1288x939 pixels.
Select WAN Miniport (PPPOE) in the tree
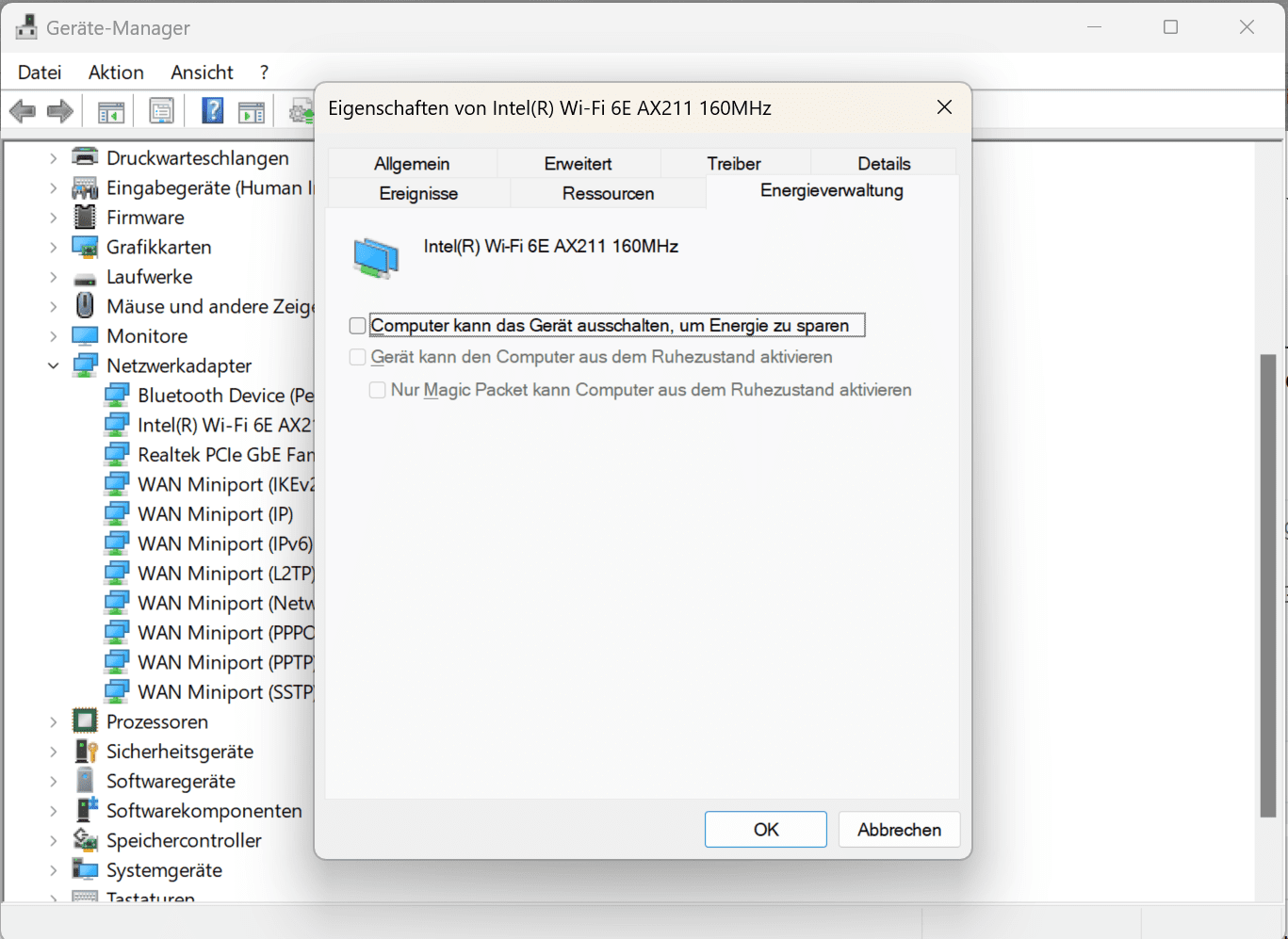tap(224, 633)
